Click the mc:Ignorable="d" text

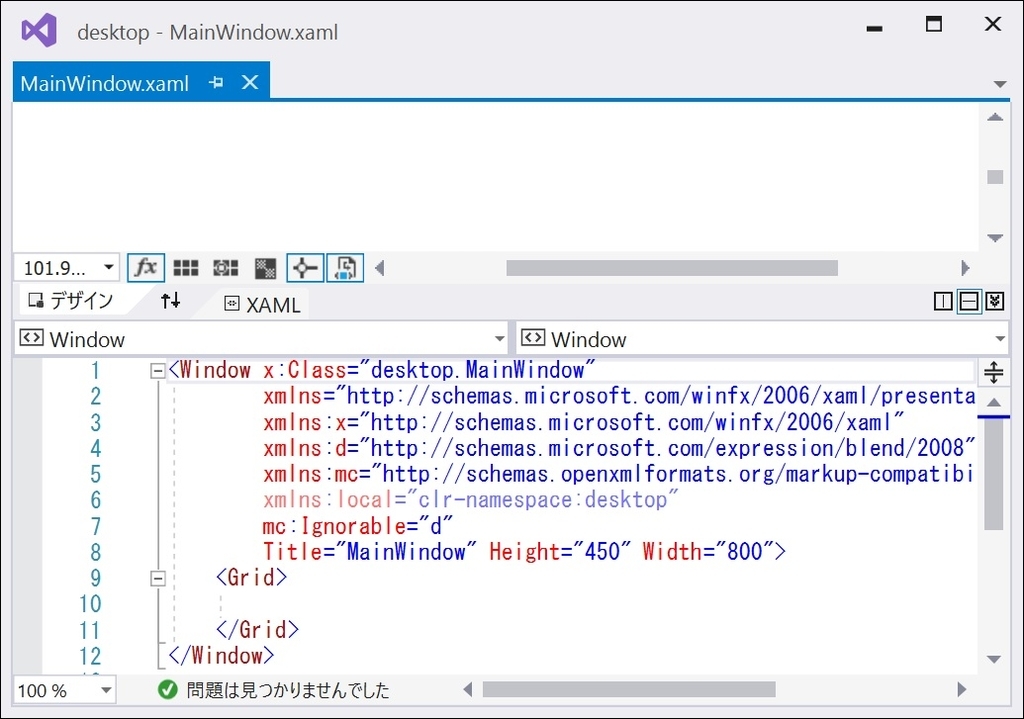tap(357, 526)
